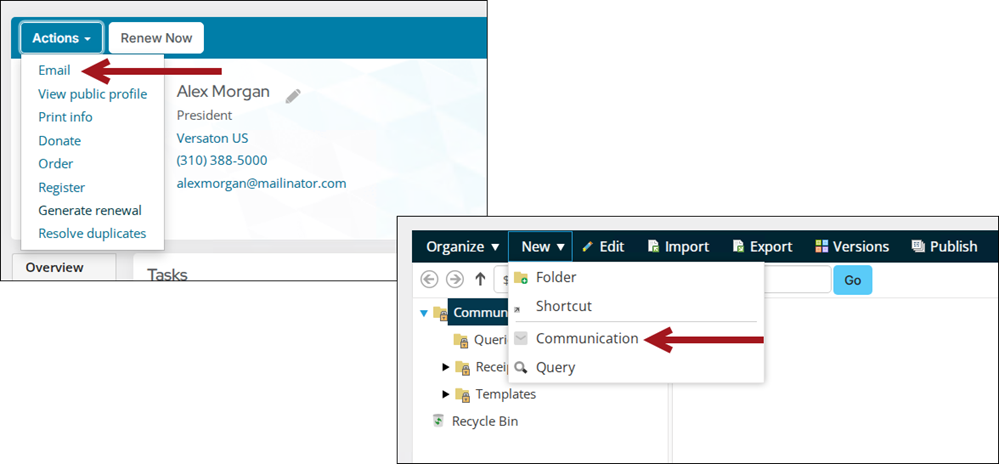999x464 pixels.
Task: Click the back navigation arrow icon
Action: (430, 279)
